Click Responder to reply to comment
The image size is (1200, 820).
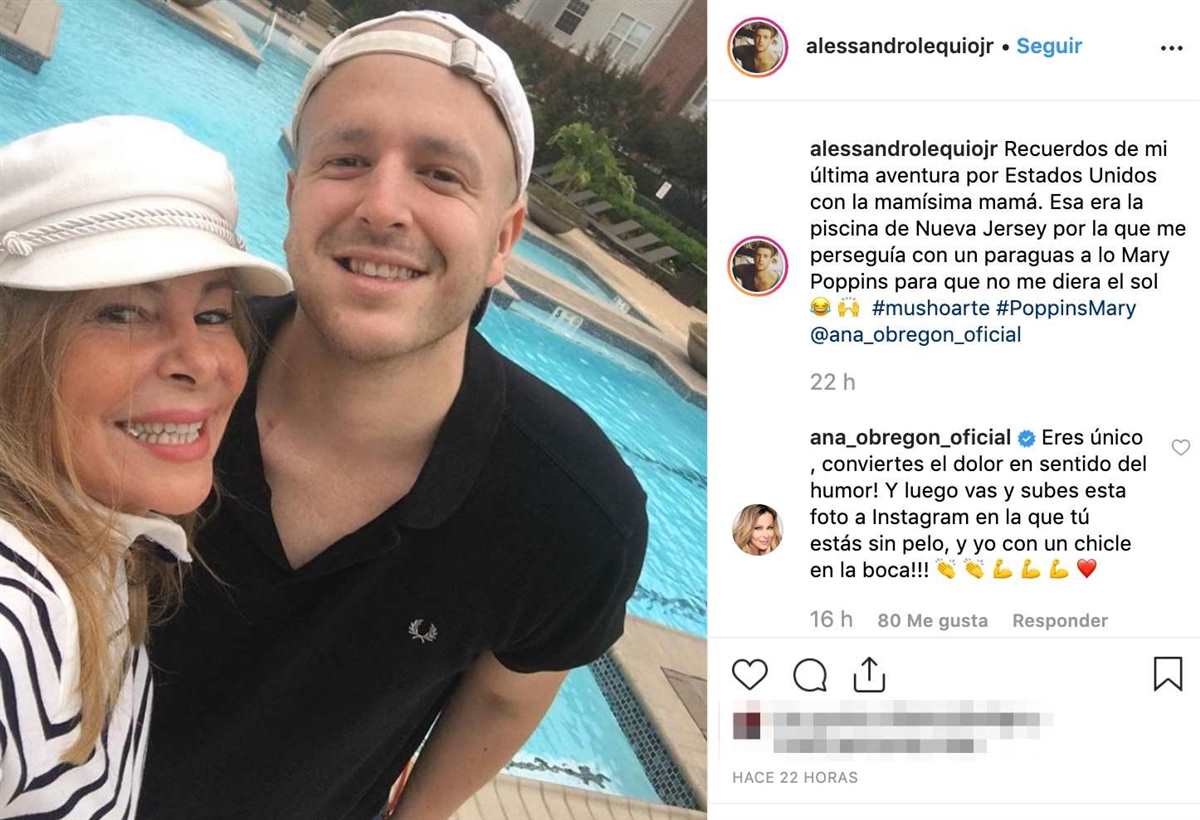1060,621
